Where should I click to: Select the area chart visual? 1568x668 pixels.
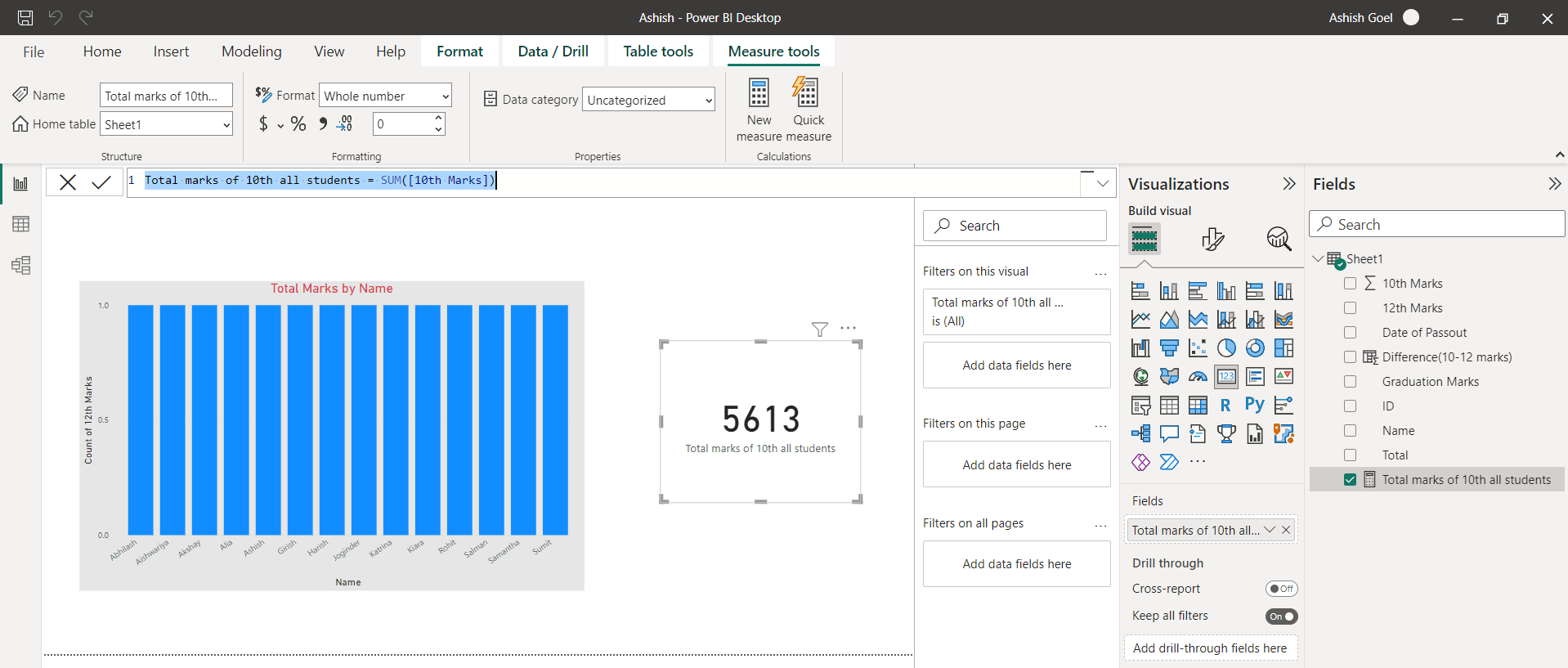1169,319
